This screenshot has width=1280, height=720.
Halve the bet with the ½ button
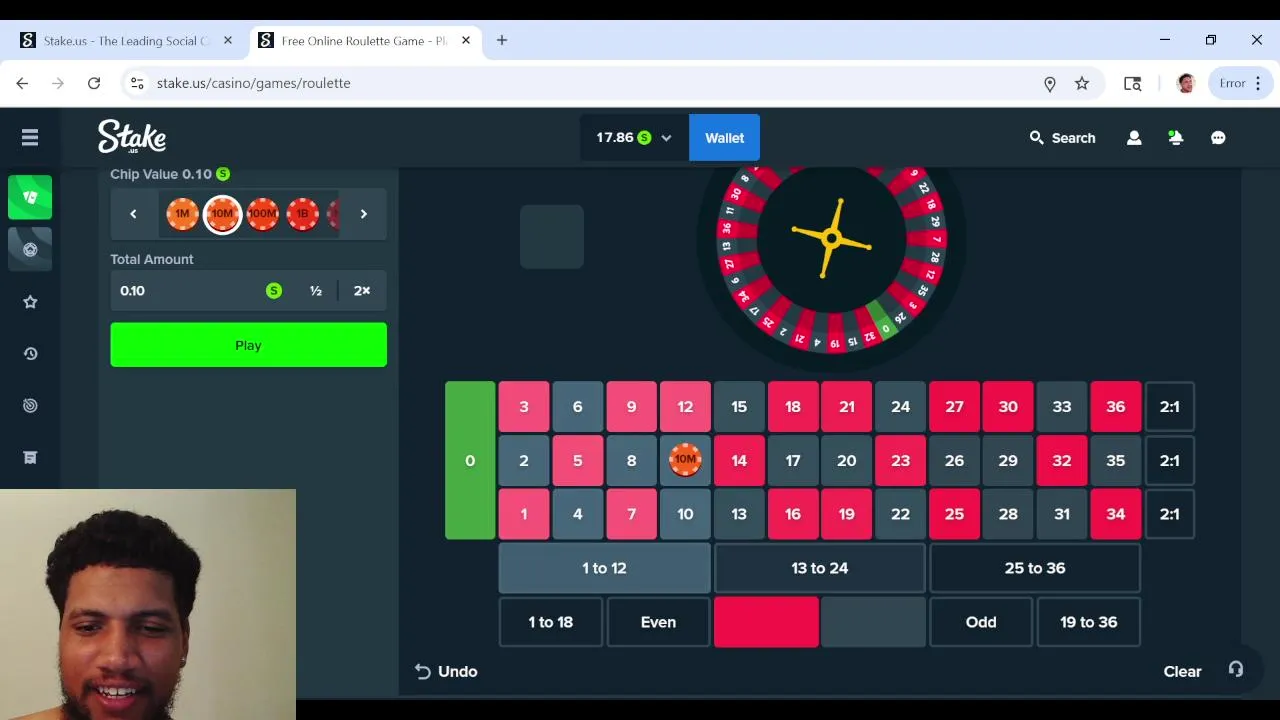click(x=316, y=291)
